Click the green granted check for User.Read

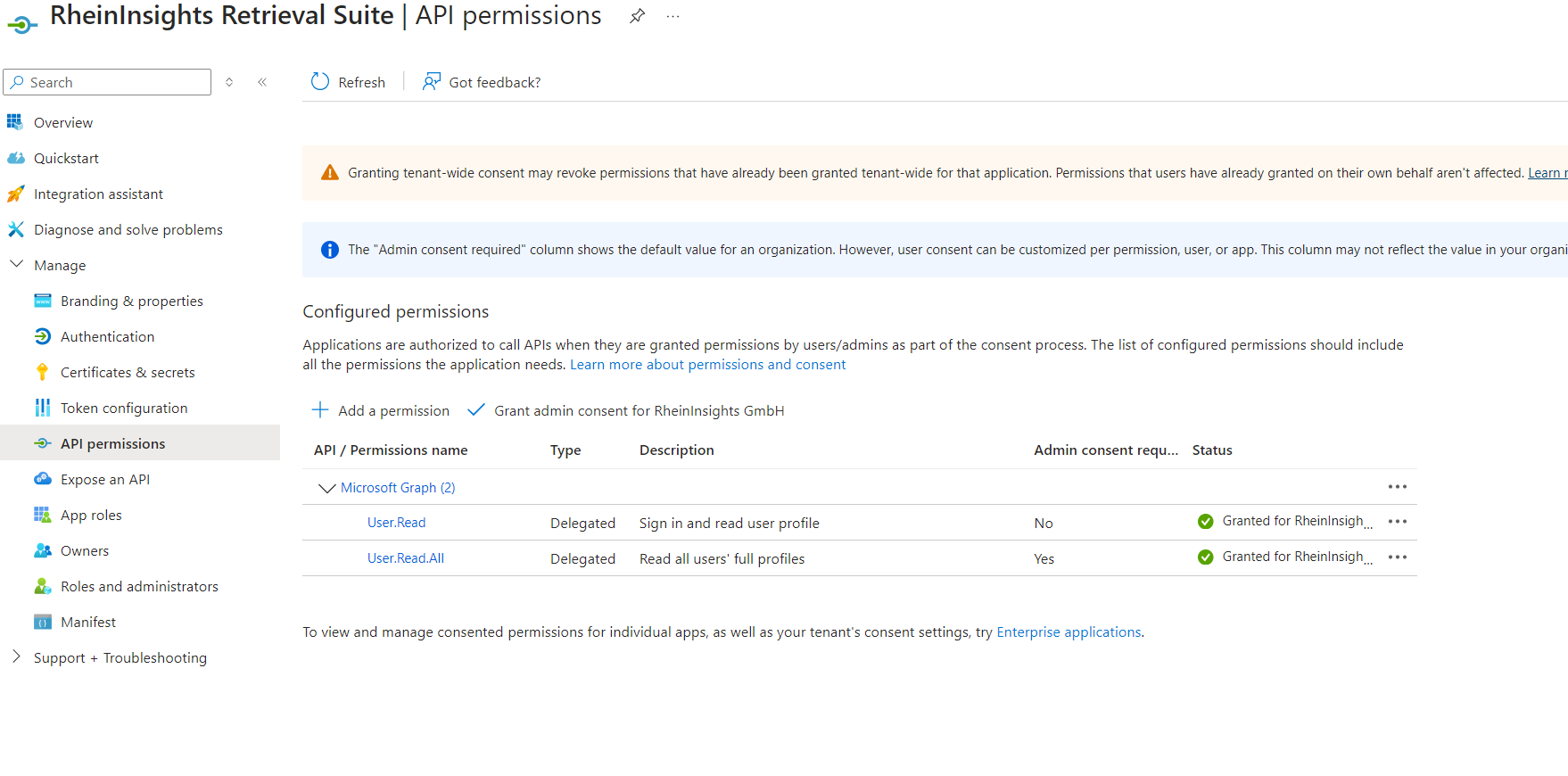(1205, 522)
